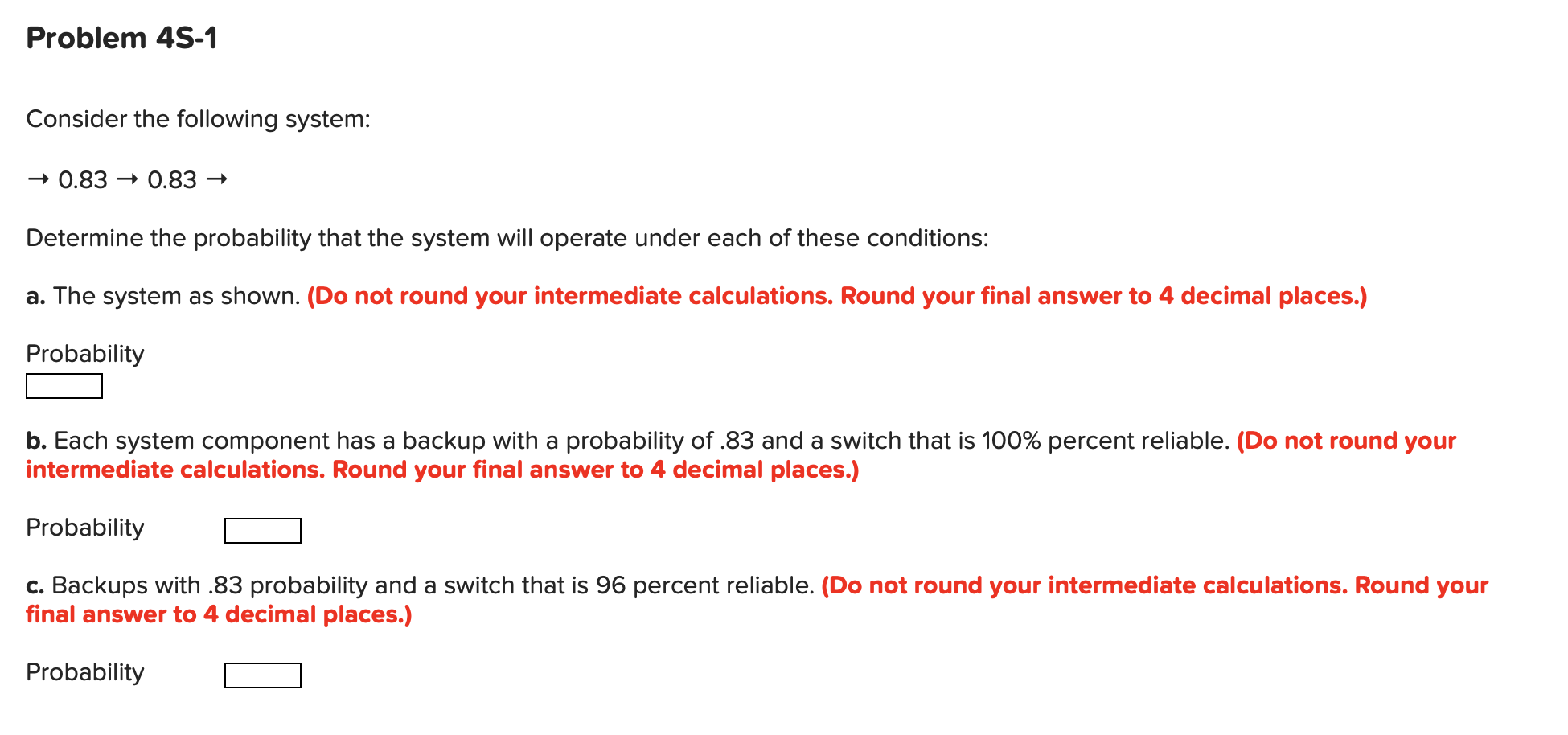This screenshot has width=1568, height=735.
Task: Click the arrow symbol after the second 0.83
Action: point(217,179)
